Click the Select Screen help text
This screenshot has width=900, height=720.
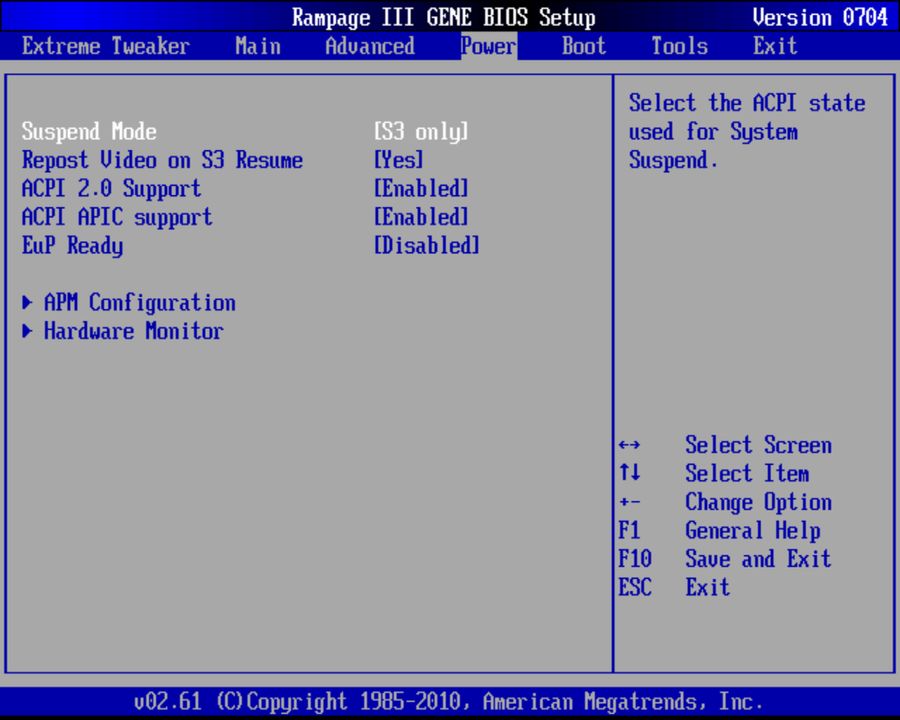click(x=758, y=445)
